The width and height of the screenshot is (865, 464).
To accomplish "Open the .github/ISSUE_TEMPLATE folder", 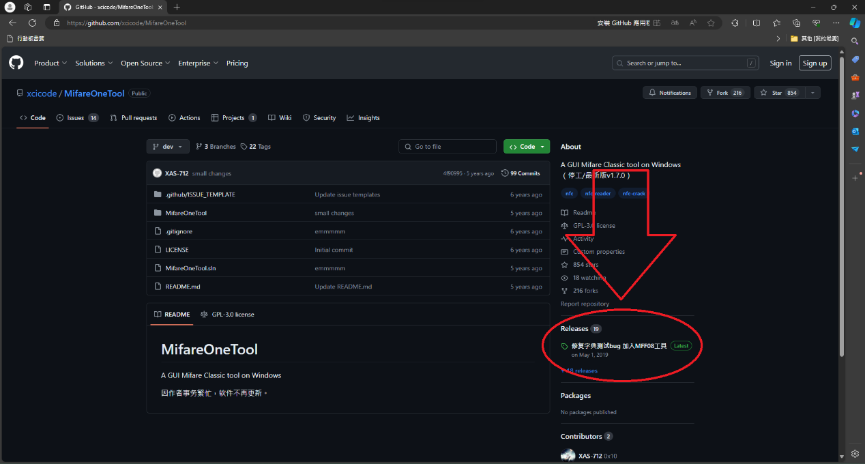I will (200, 194).
